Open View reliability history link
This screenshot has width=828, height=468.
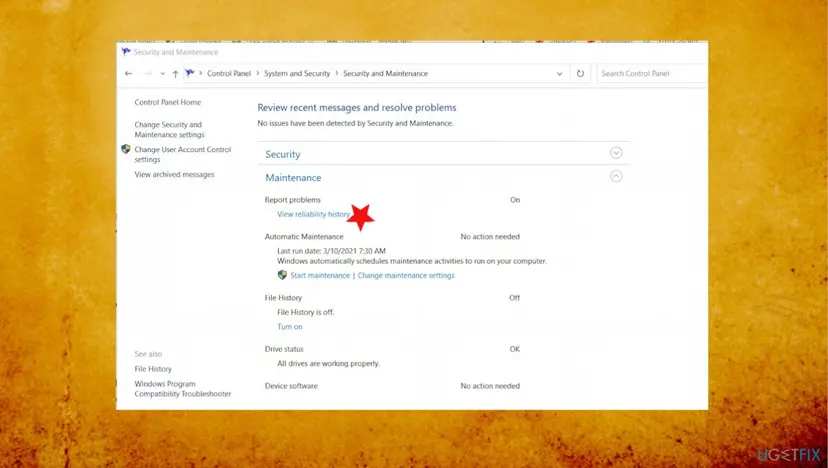coord(314,214)
